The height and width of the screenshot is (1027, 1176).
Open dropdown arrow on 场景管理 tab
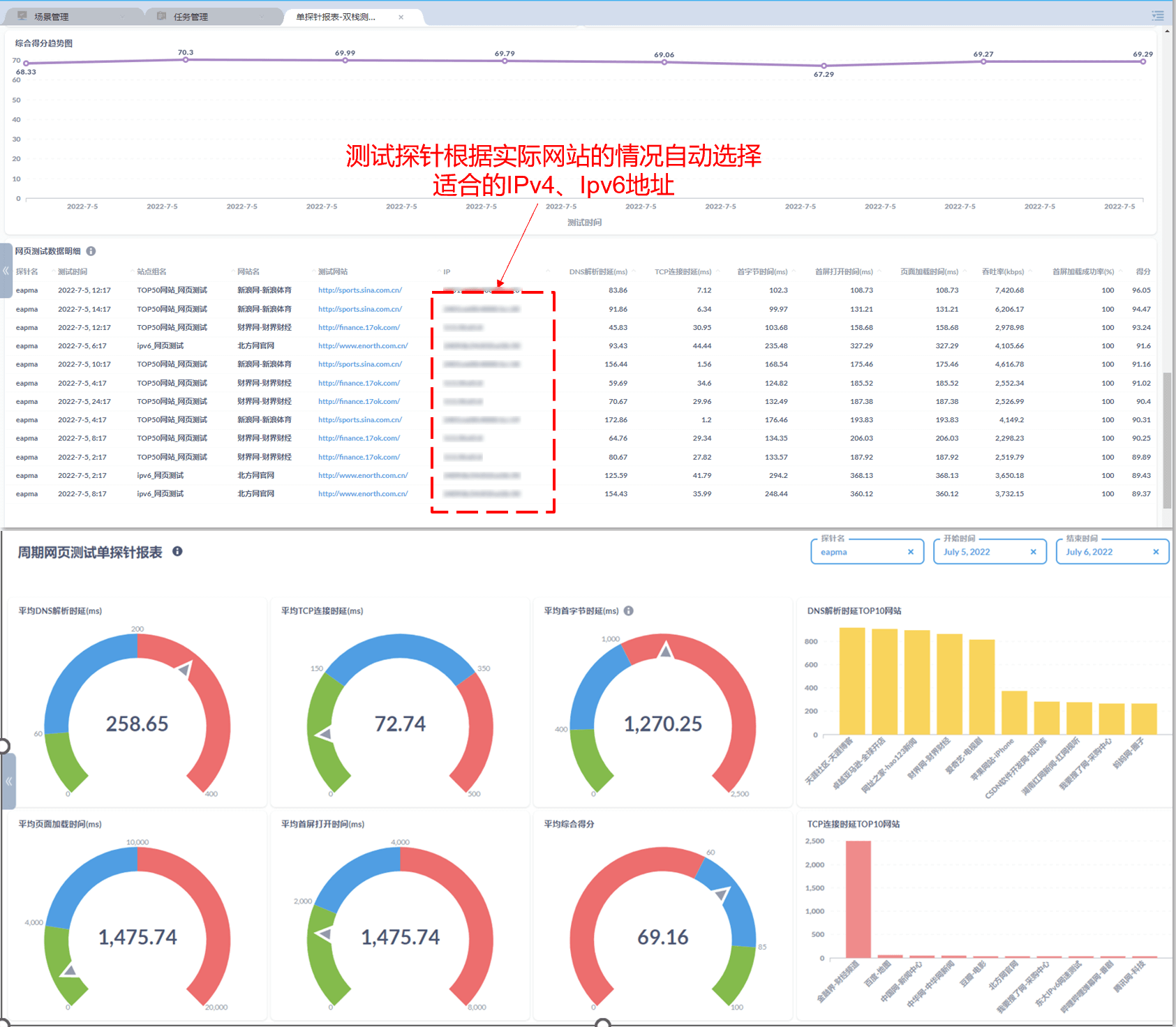pyautogui.click(x=124, y=17)
